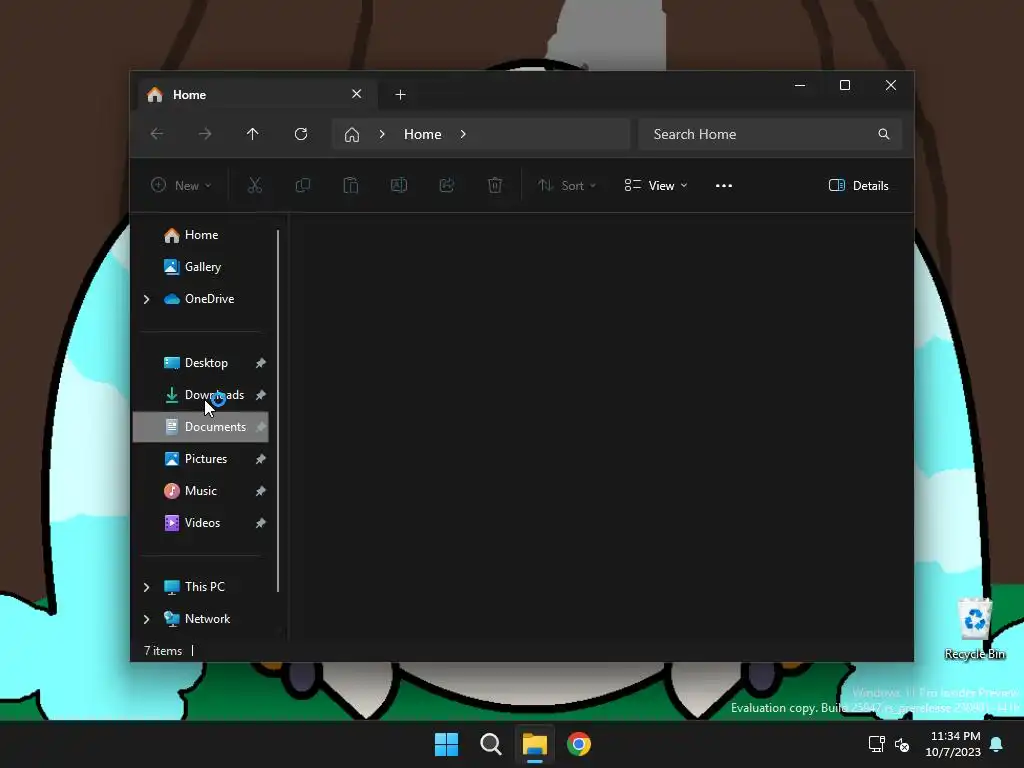Open the three-dots See more menu
Image resolution: width=1024 pixels, height=768 pixels.
point(724,185)
